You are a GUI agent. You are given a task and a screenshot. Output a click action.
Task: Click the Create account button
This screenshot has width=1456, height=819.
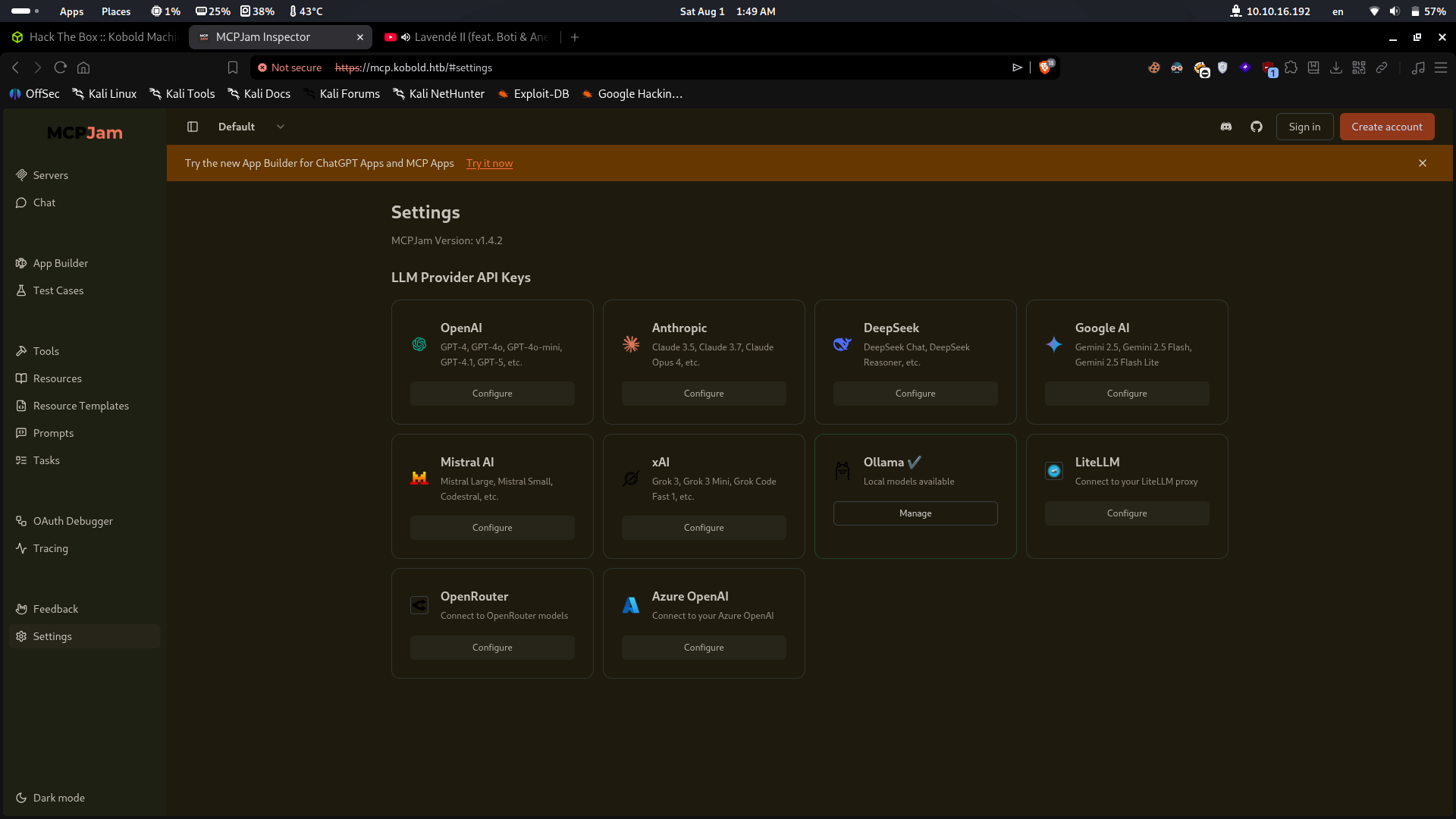point(1387,127)
